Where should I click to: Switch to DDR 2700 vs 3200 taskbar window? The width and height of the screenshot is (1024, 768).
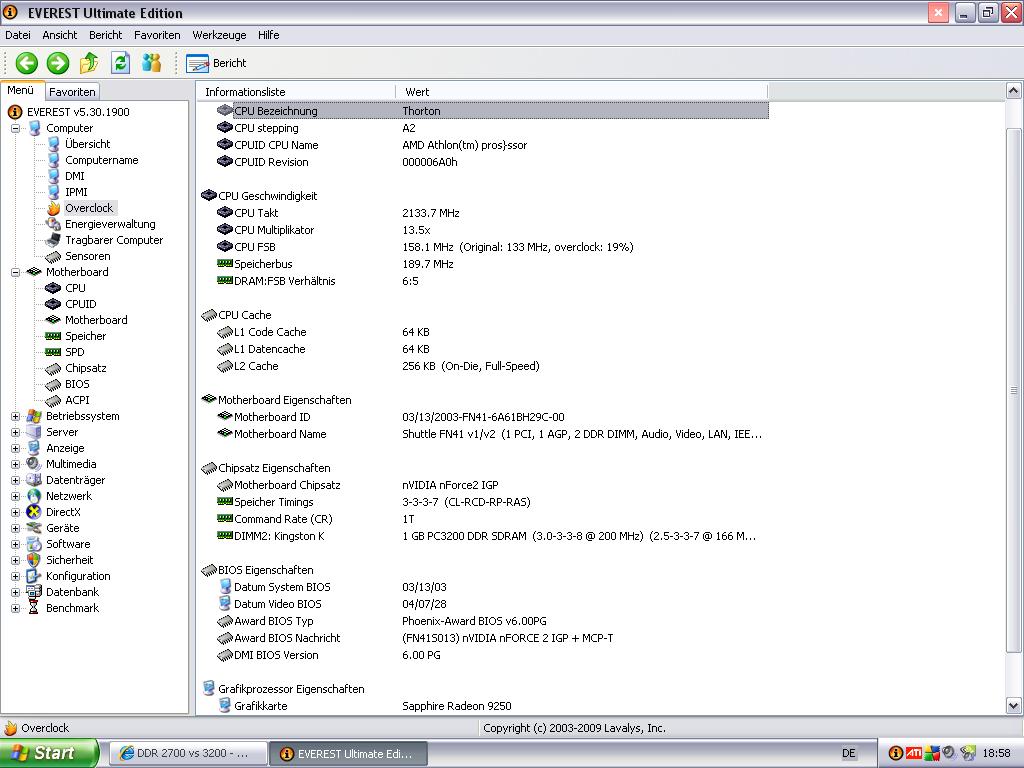(187, 754)
